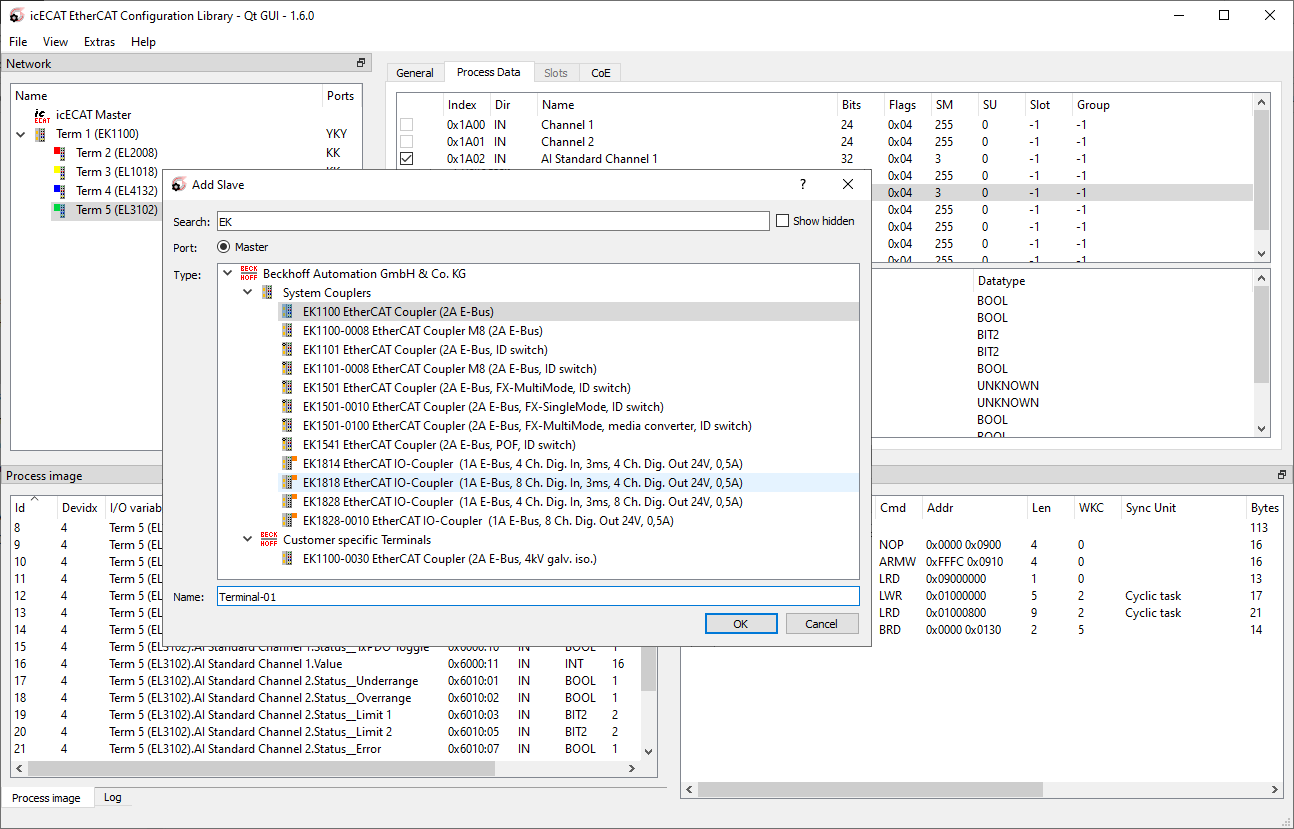Click the EK1501-0100 media converter icon

288,426
